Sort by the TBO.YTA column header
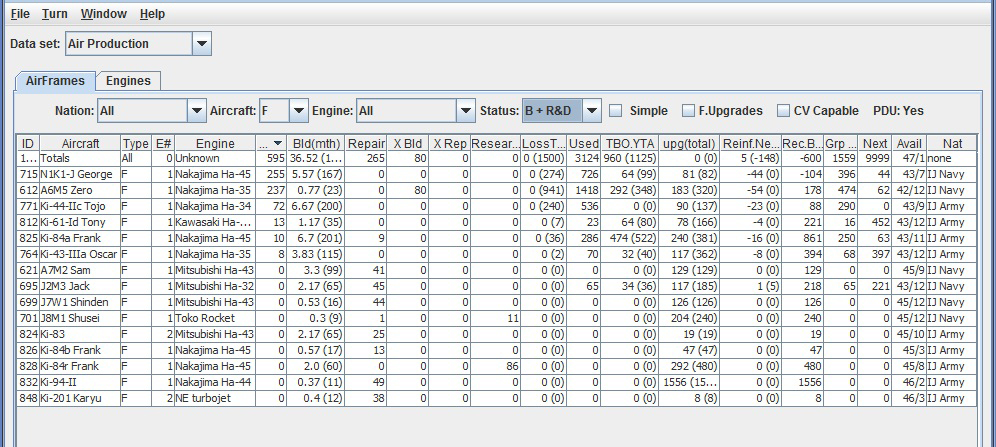Screen dimensions: 996x447 629,143
